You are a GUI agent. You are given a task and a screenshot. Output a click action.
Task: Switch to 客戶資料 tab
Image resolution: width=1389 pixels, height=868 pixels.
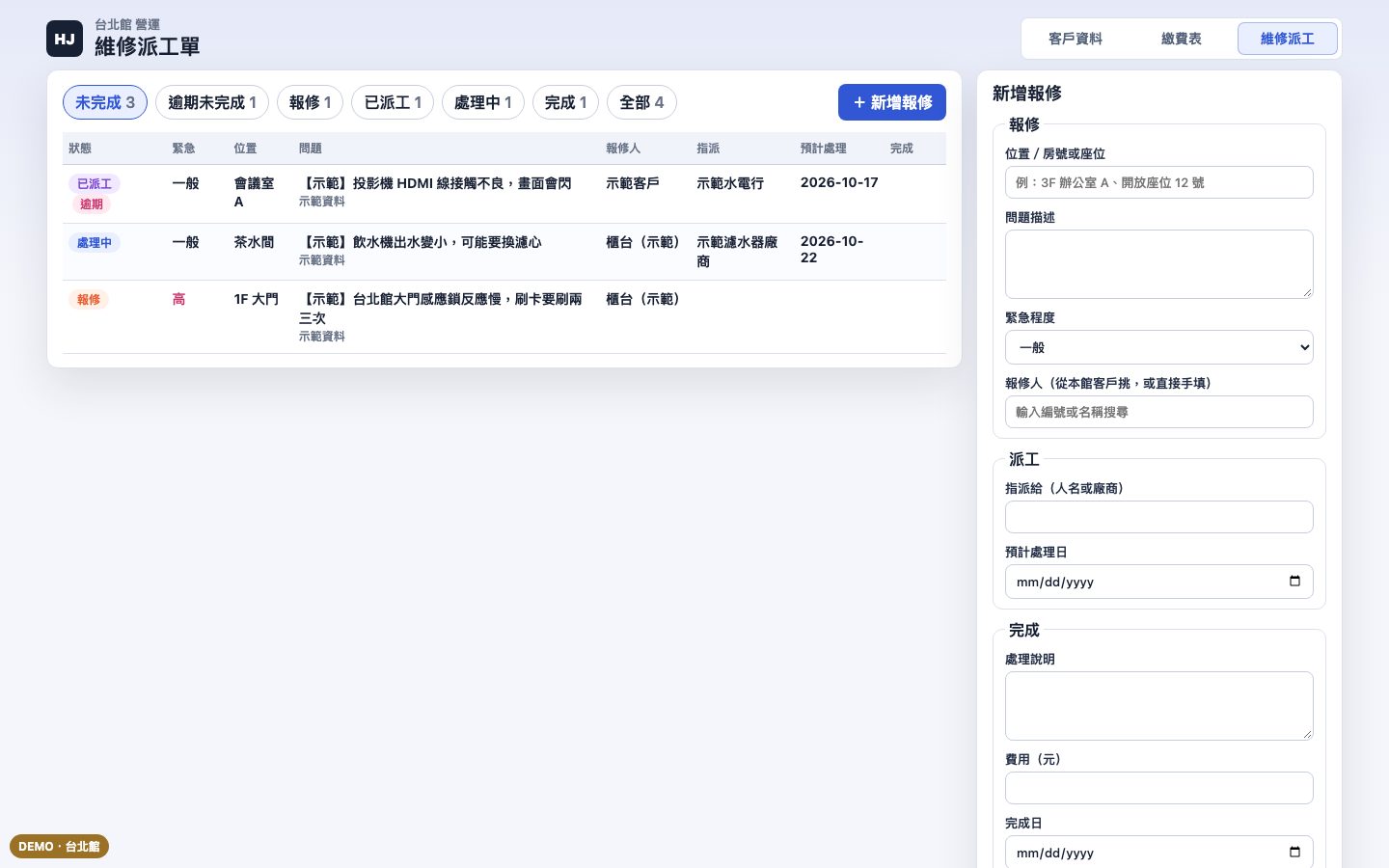click(1076, 39)
